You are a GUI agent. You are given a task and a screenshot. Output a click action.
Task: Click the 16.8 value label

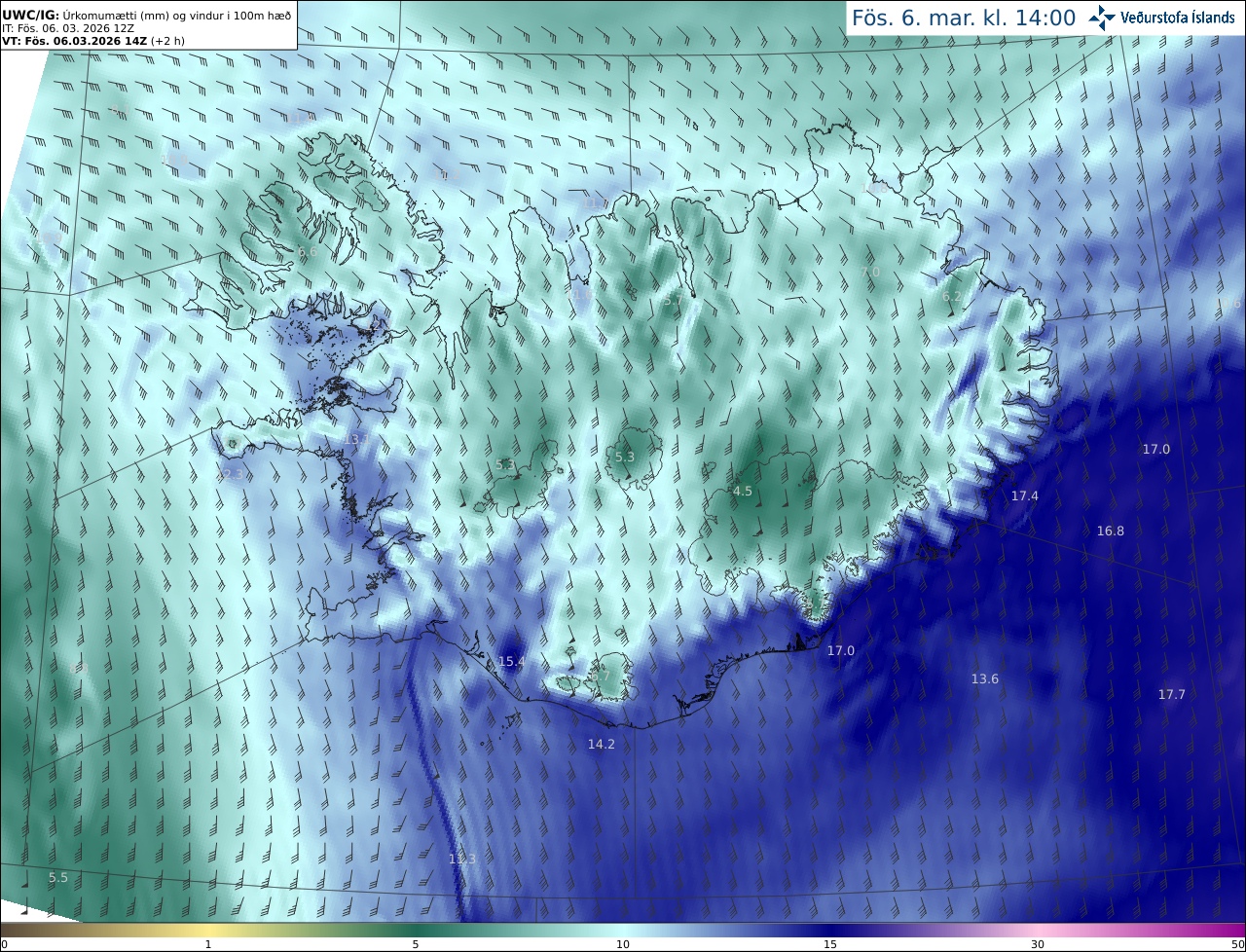coord(1110,531)
